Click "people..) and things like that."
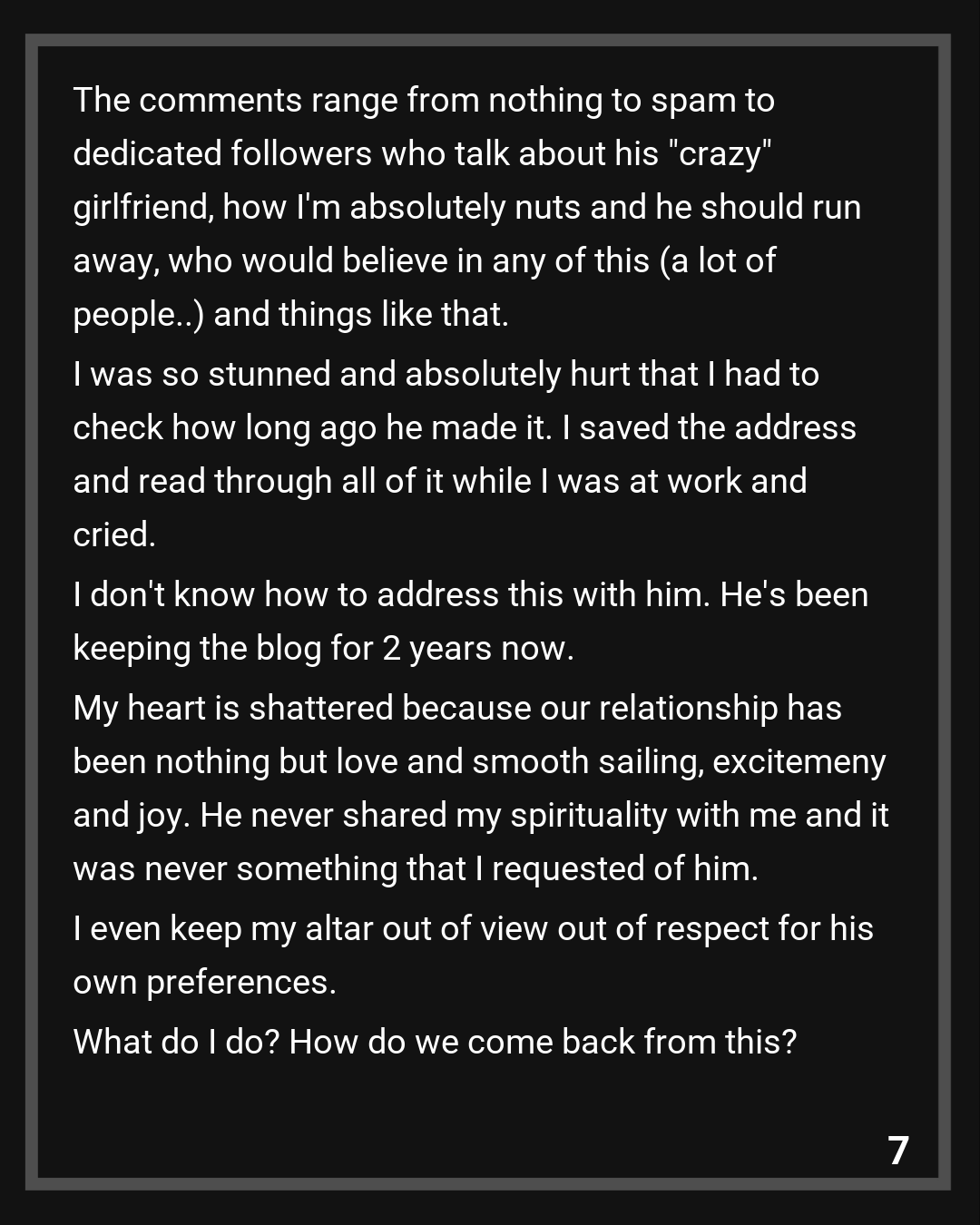Viewport: 980px width, 1225px height. tap(290, 314)
